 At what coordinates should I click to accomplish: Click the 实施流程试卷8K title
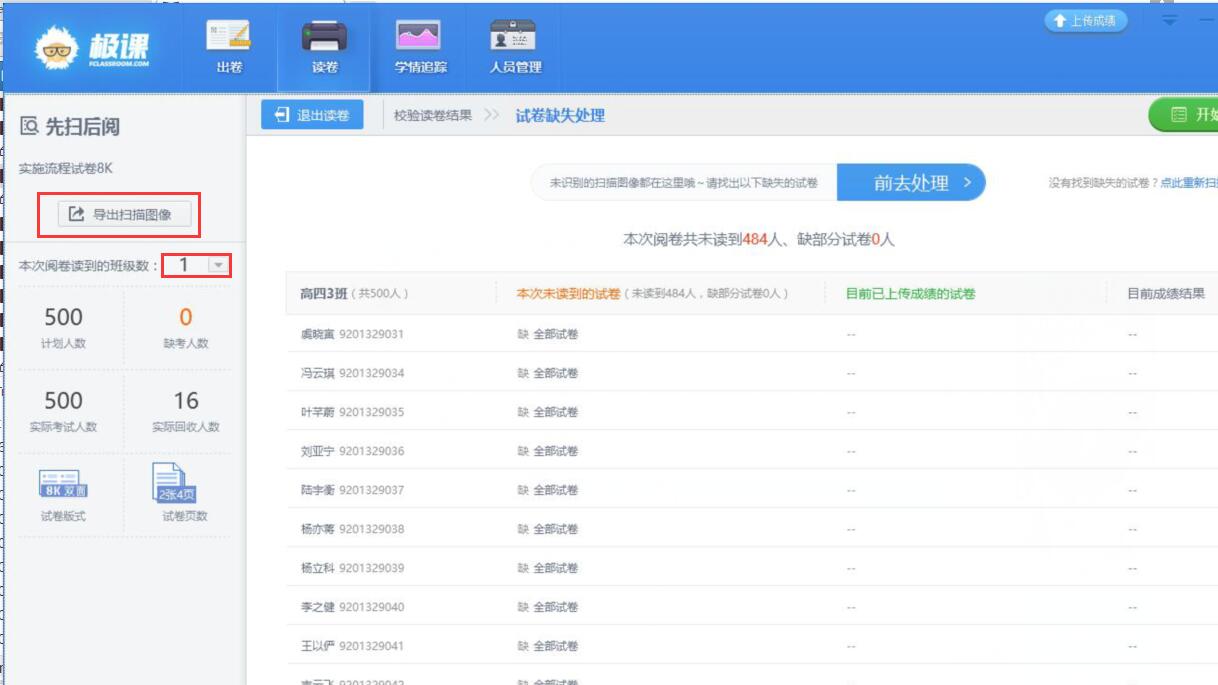[66, 169]
